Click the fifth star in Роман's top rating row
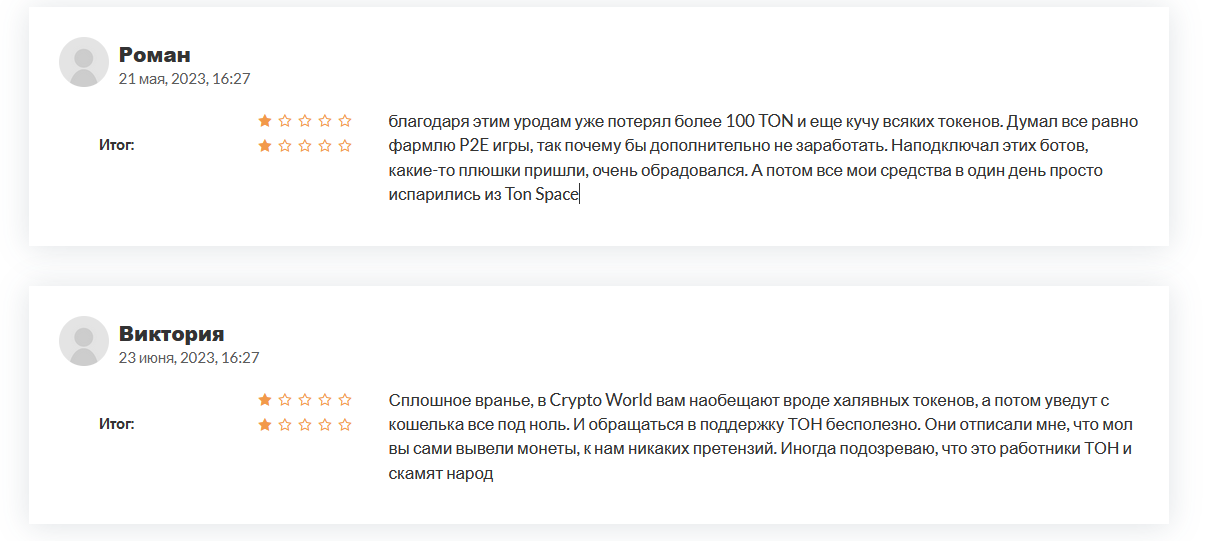The height and width of the screenshot is (541, 1209). point(345,121)
